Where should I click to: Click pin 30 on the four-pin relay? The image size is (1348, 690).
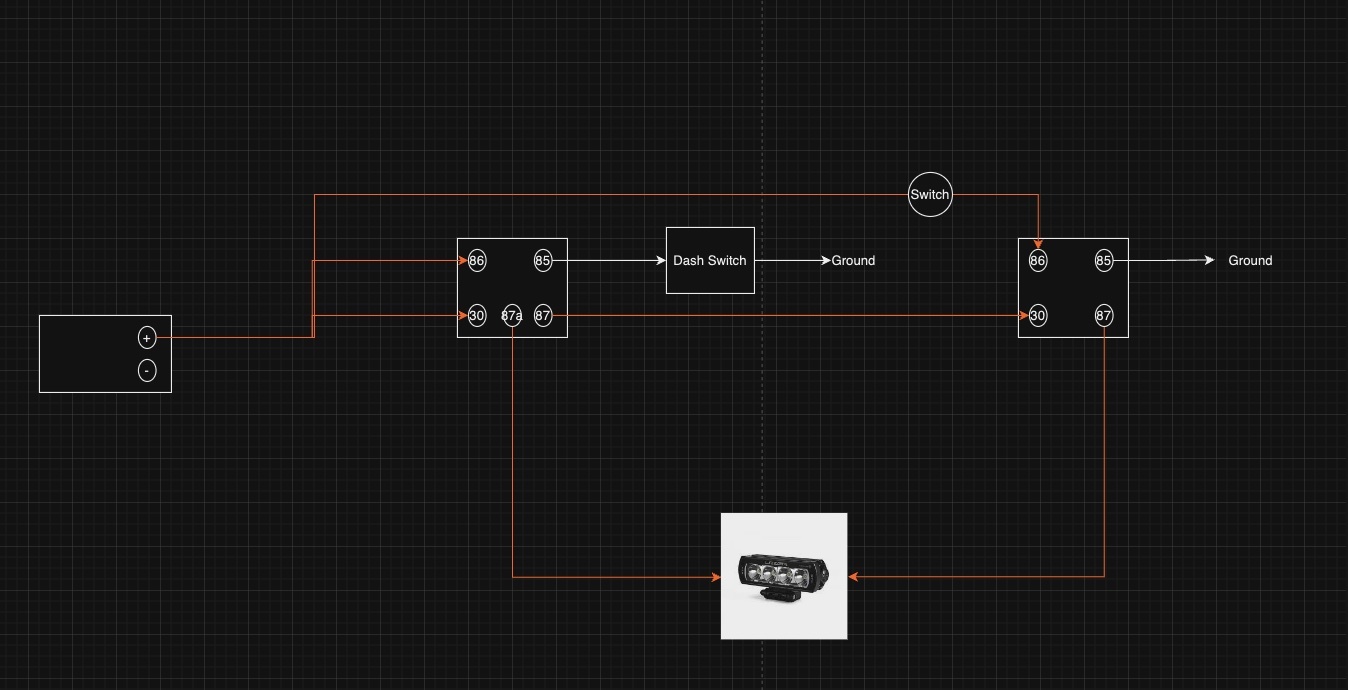coord(1038,316)
